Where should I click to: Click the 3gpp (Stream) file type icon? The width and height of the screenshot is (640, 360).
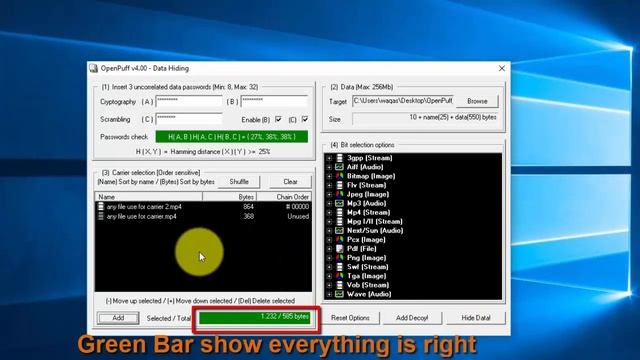(339, 158)
